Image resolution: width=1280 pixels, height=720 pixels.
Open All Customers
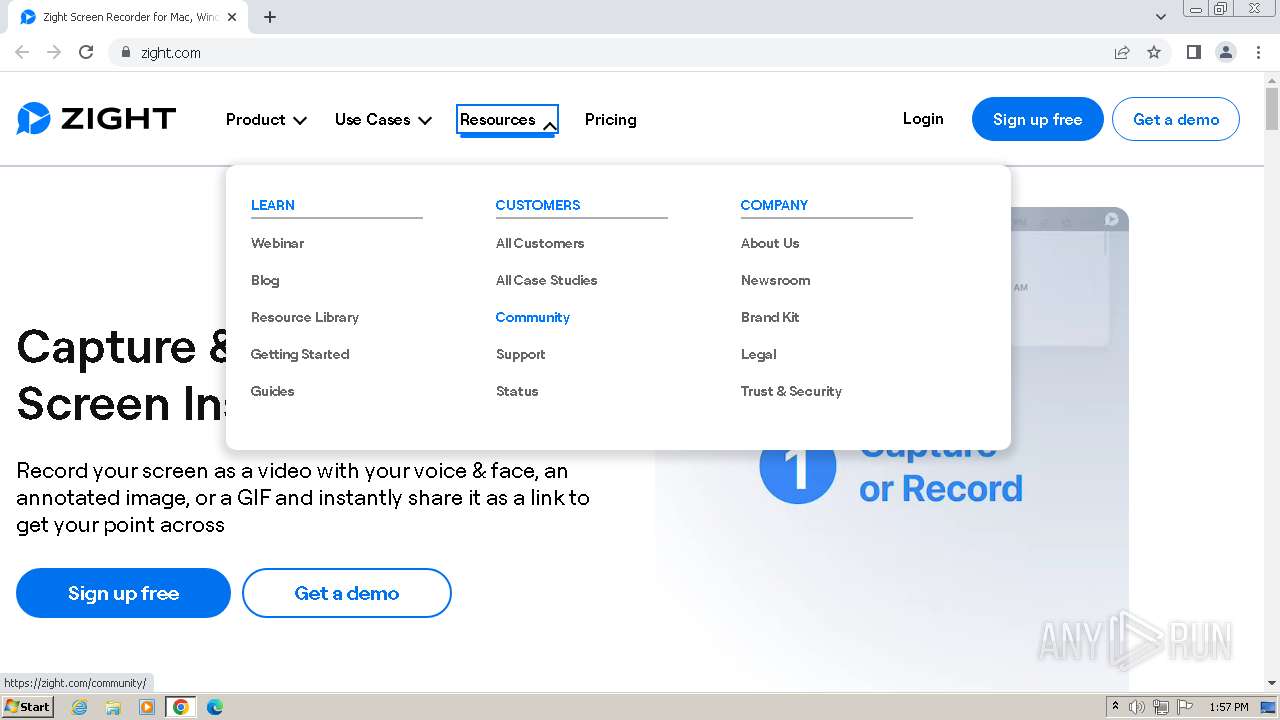point(540,243)
